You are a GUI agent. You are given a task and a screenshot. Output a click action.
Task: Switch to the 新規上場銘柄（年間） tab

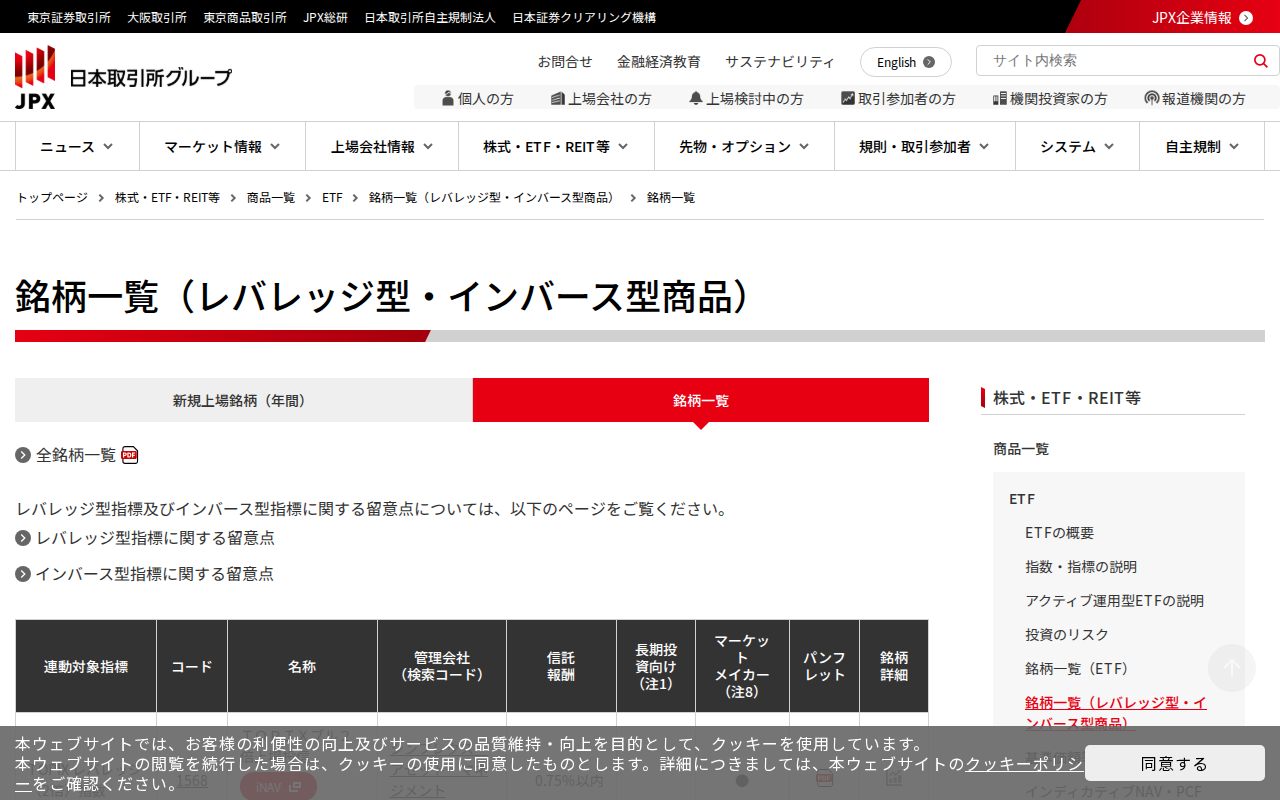(243, 400)
